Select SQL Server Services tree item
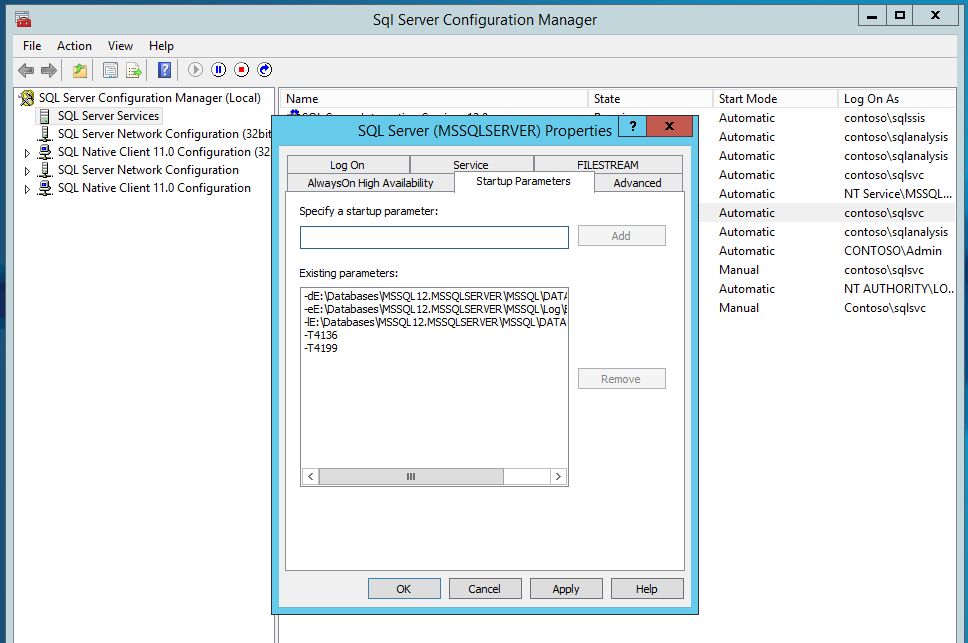 (109, 116)
